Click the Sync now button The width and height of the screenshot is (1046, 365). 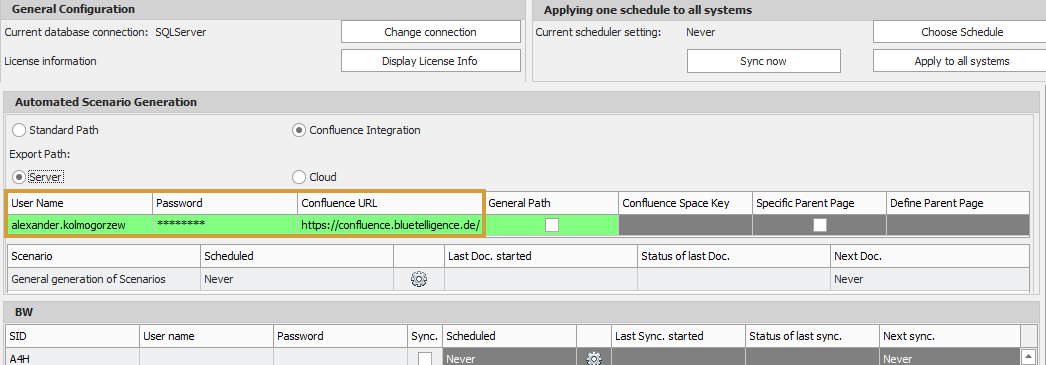tap(763, 61)
